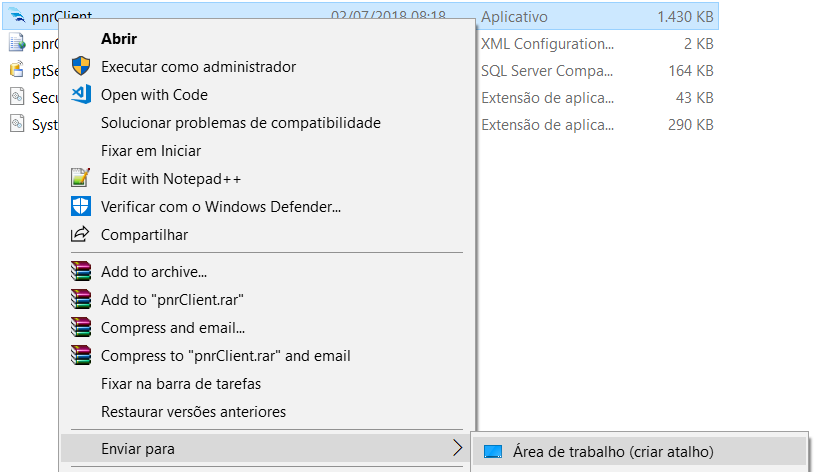Viewport: 820px width, 472px height.
Task: Click the shield icon beside Executar como administrador
Action: click(x=81, y=66)
